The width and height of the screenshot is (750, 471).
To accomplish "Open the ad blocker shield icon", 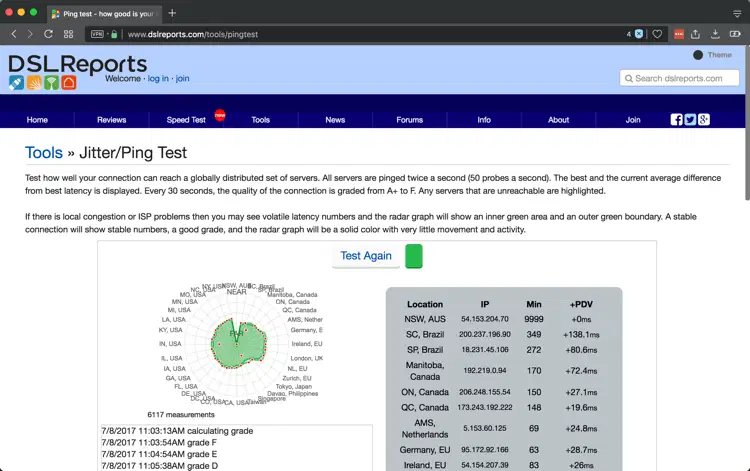I will point(639,34).
